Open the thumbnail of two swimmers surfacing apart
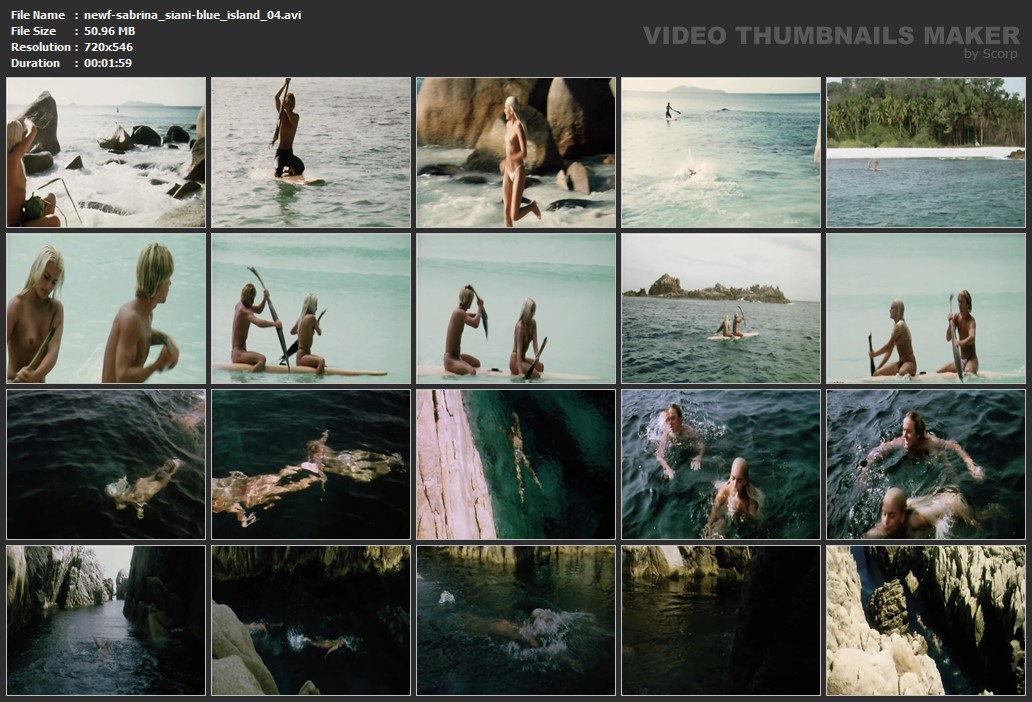Image resolution: width=1032 pixels, height=702 pixels. (x=721, y=464)
